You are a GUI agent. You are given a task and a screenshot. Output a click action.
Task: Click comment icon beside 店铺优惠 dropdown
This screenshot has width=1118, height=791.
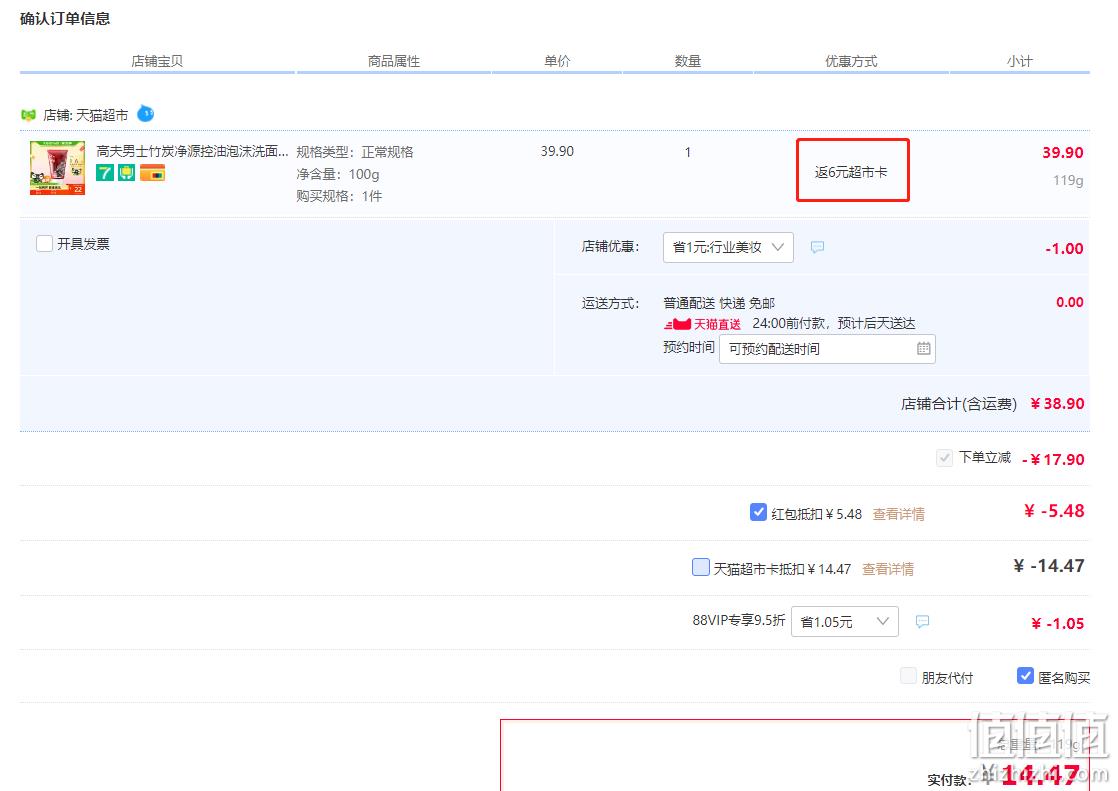[x=818, y=247]
